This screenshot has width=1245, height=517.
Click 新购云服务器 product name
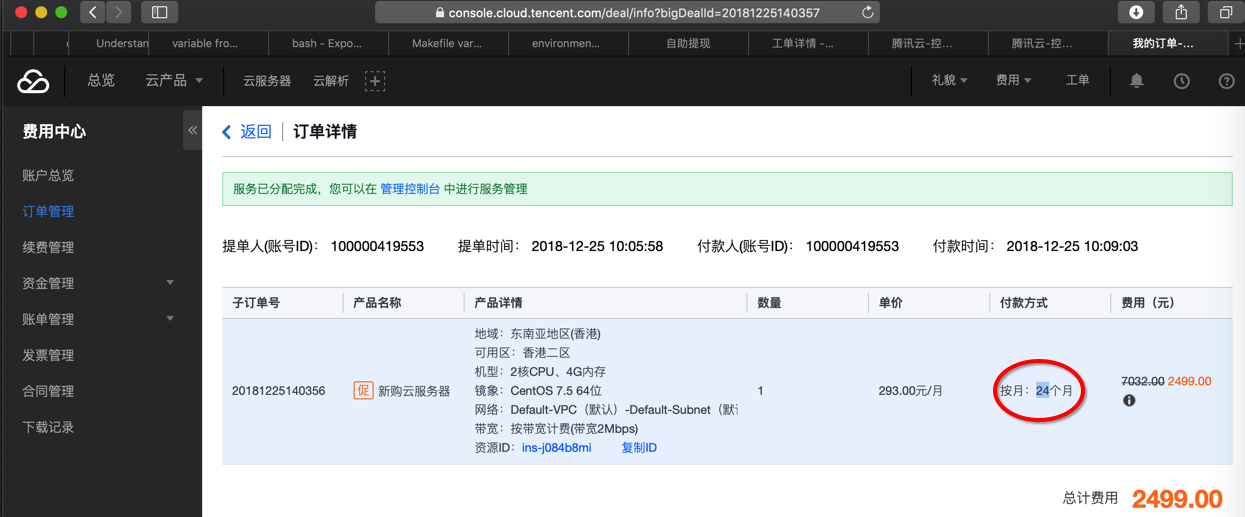coord(414,391)
